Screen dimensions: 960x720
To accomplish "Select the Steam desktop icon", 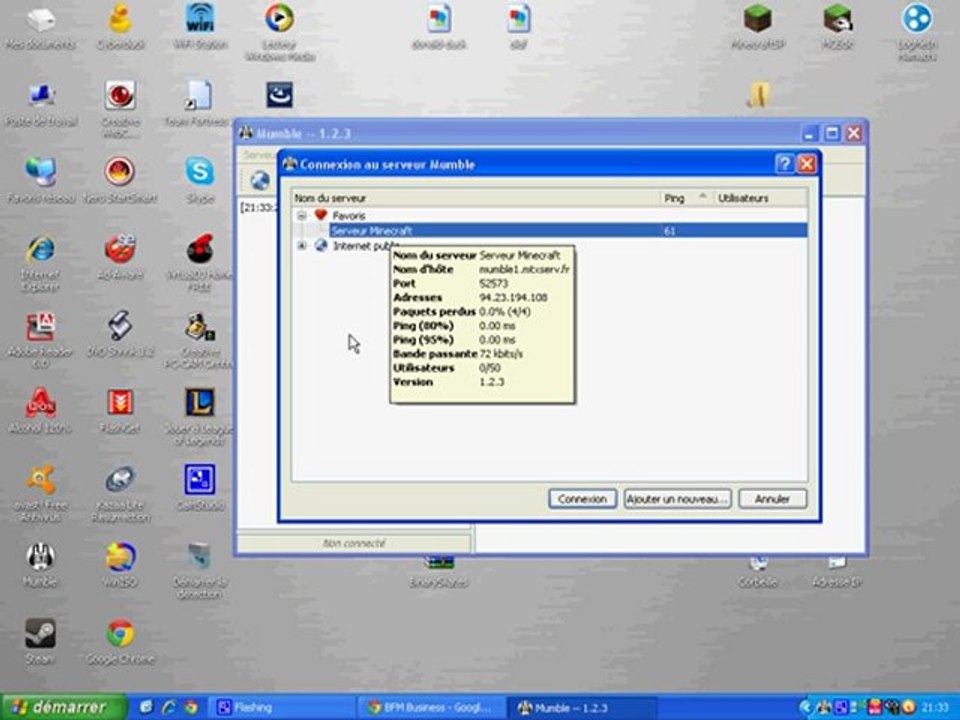I will pos(40,634).
